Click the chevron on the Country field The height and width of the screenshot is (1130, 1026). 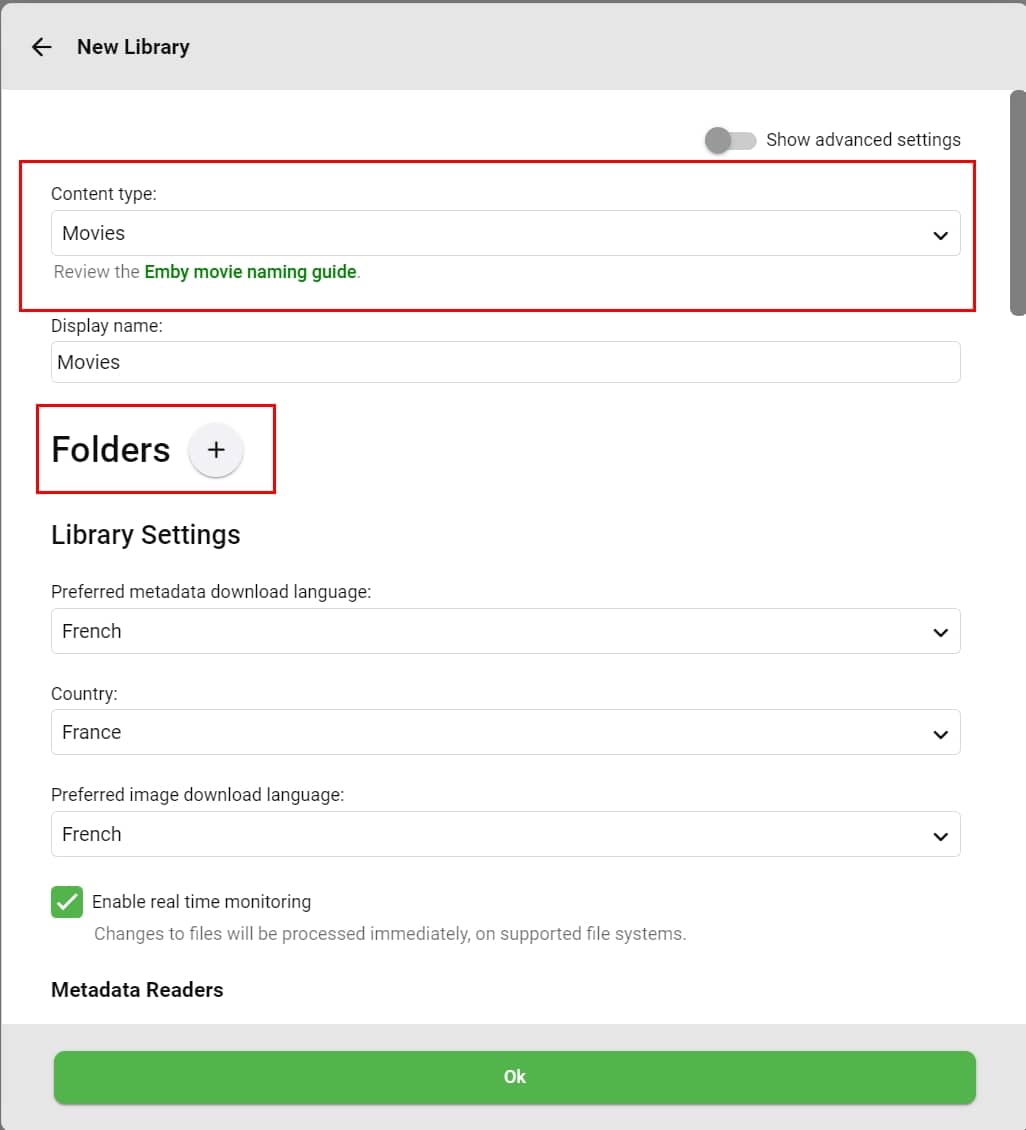pyautogui.click(x=940, y=734)
